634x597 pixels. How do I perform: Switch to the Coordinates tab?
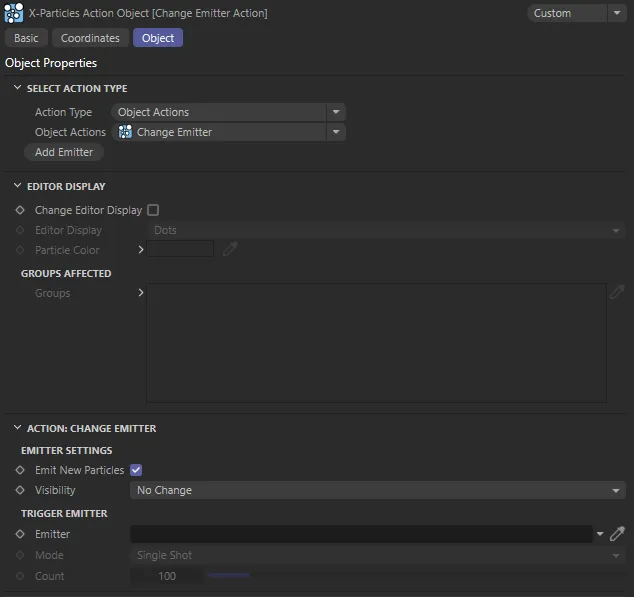pyautogui.click(x=90, y=38)
